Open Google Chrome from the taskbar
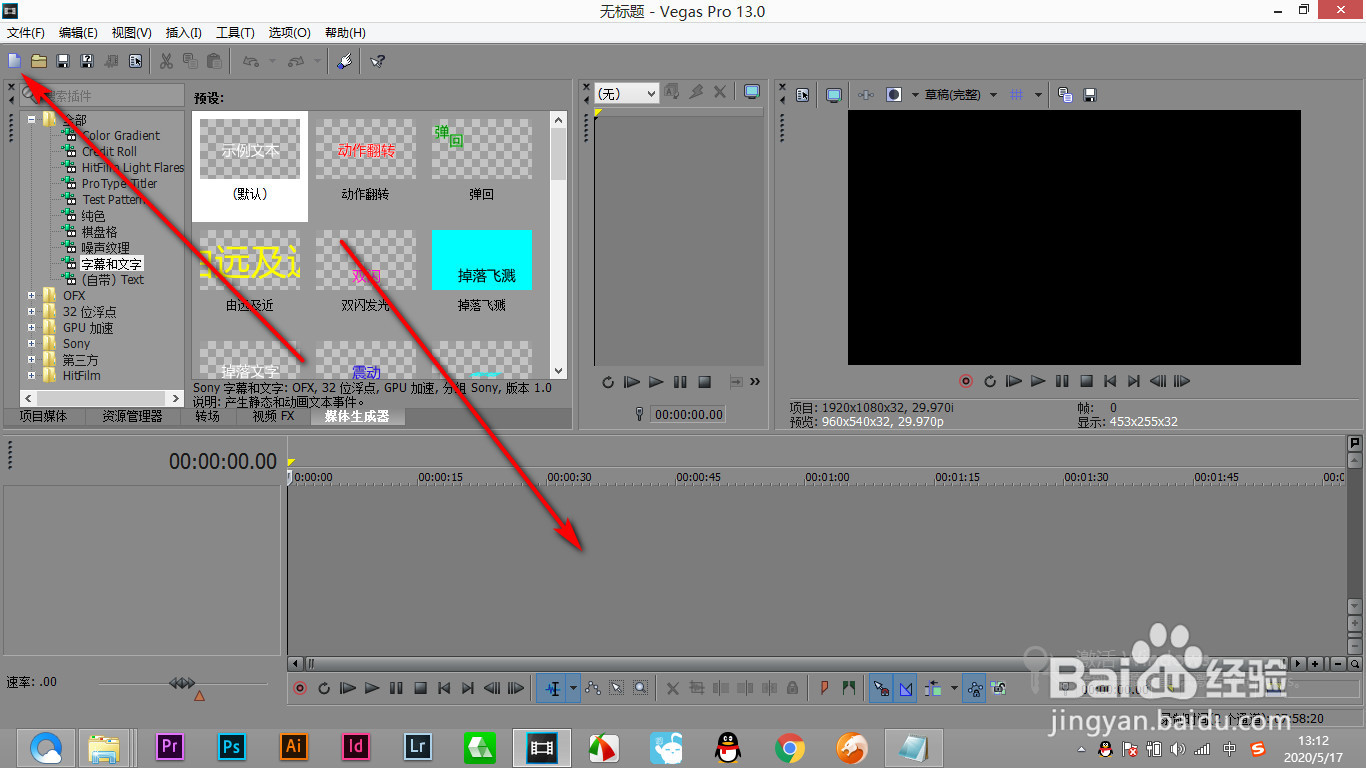 [x=790, y=746]
